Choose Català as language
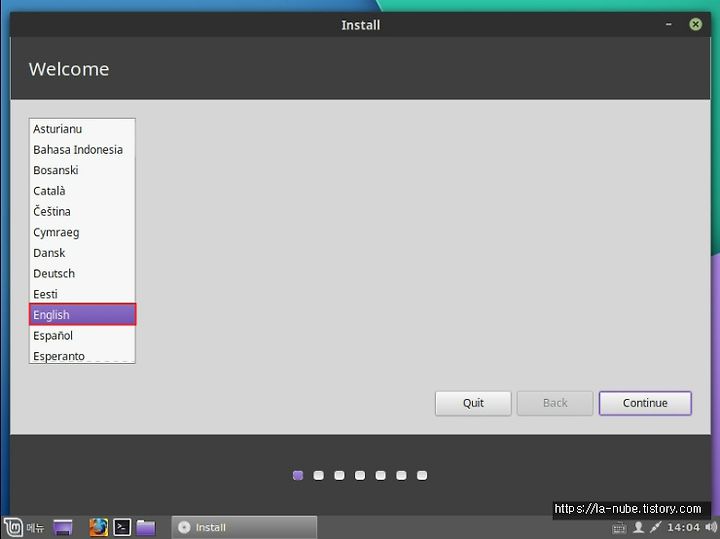Viewport: 720px width, 539px height. click(82, 191)
